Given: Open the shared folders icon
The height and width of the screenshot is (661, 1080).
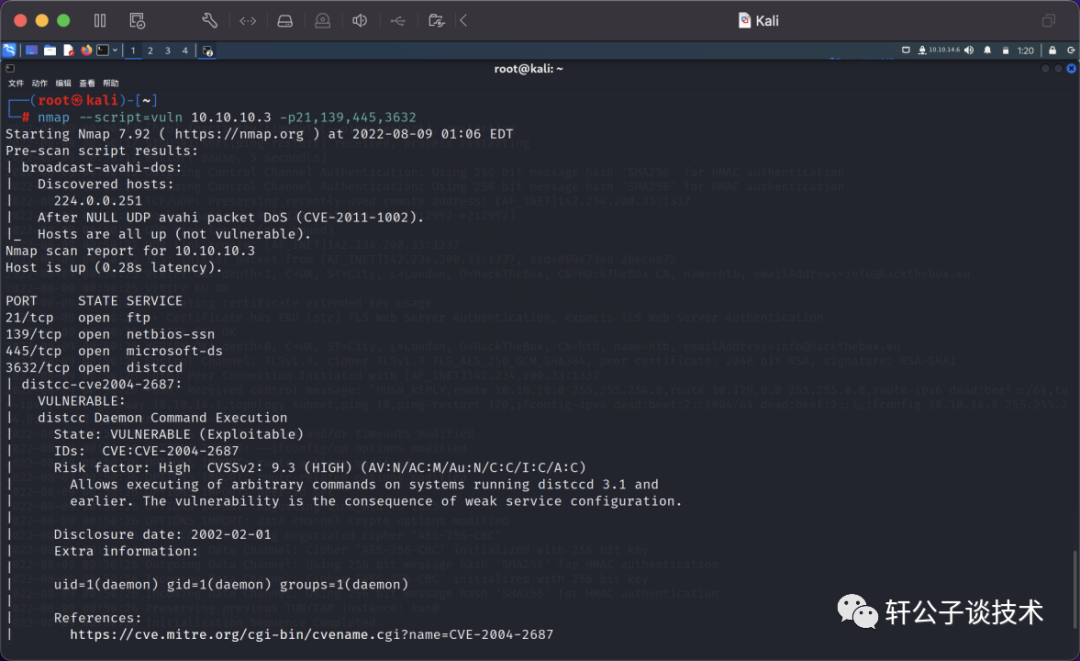Looking at the screenshot, I should pos(436,21).
